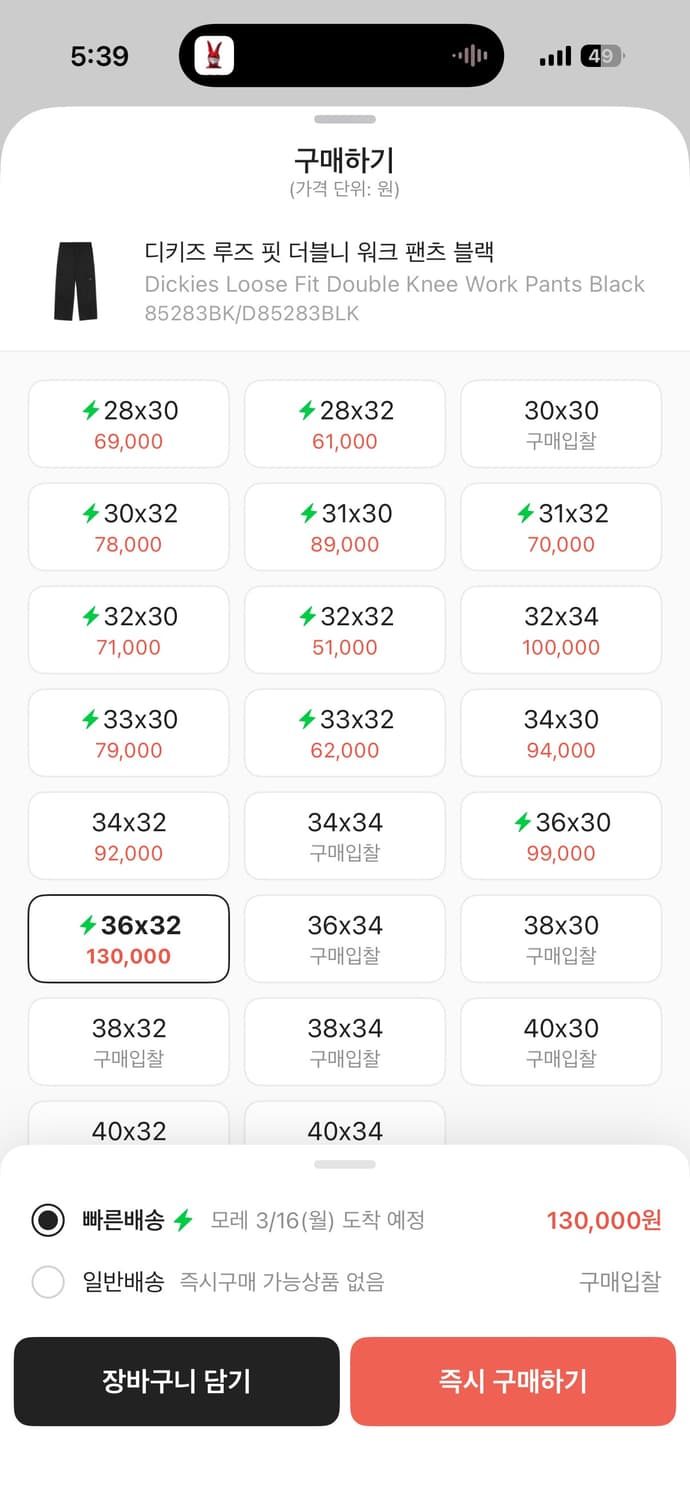Tap the audio waveform indicator in Dynamic Island
The height and width of the screenshot is (1500, 690).
click(469, 56)
